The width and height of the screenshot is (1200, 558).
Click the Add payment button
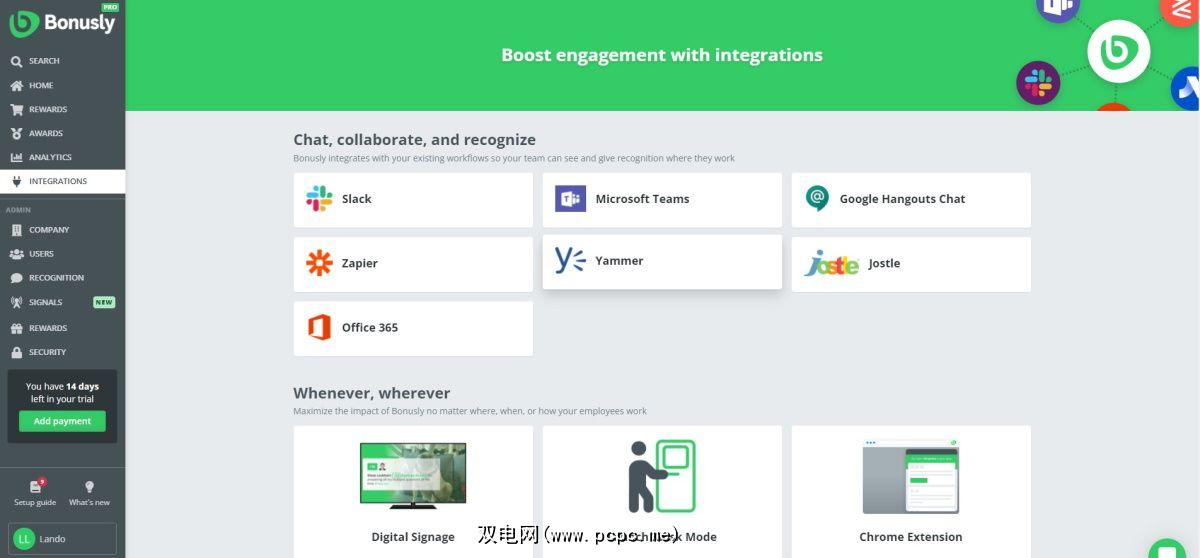tap(62, 421)
